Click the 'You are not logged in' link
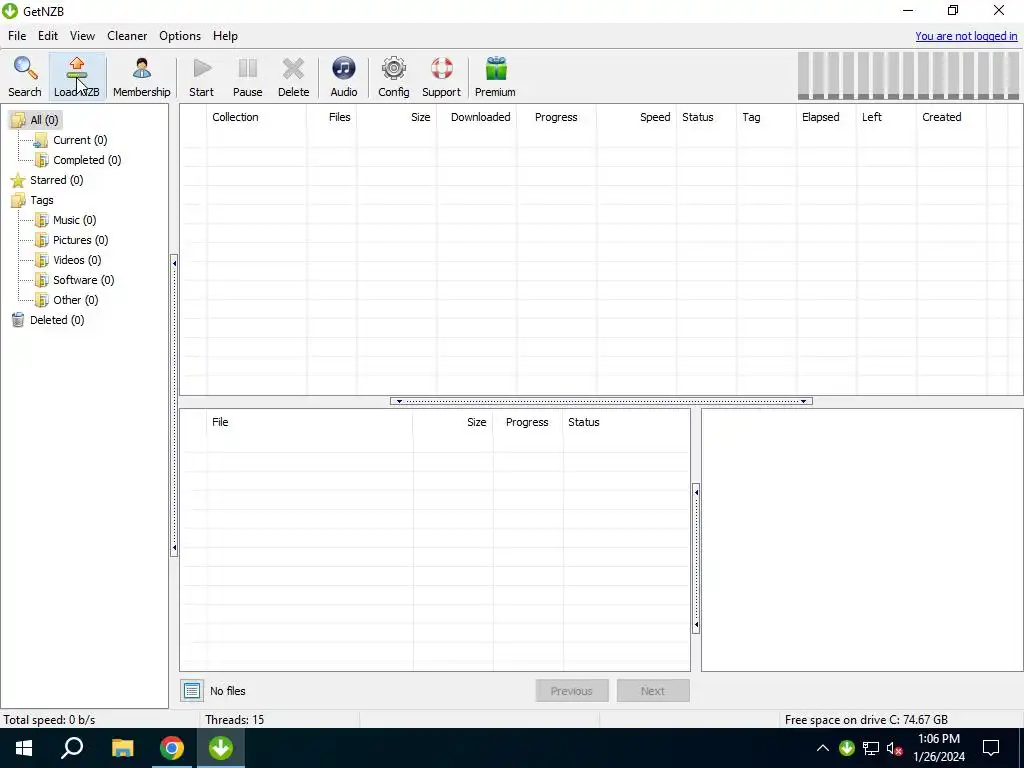 [966, 36]
